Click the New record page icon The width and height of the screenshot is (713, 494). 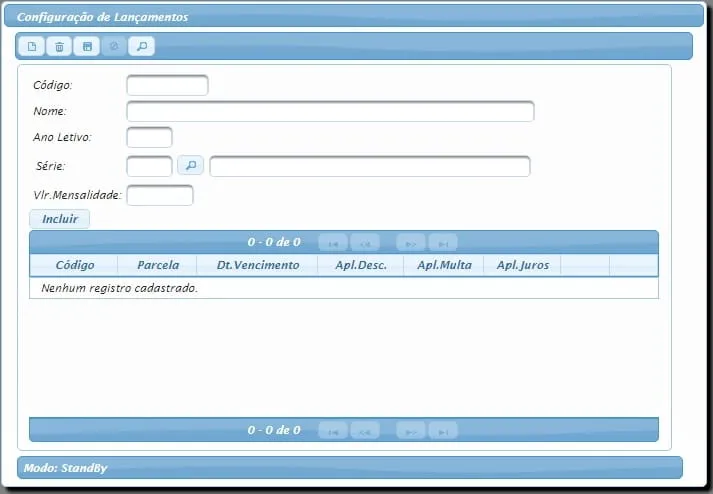point(32,46)
